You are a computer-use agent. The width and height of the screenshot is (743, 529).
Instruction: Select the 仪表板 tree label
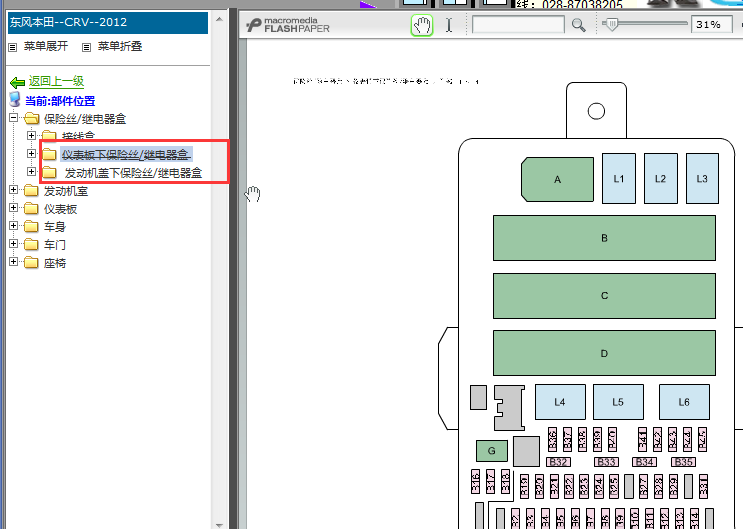point(60,209)
